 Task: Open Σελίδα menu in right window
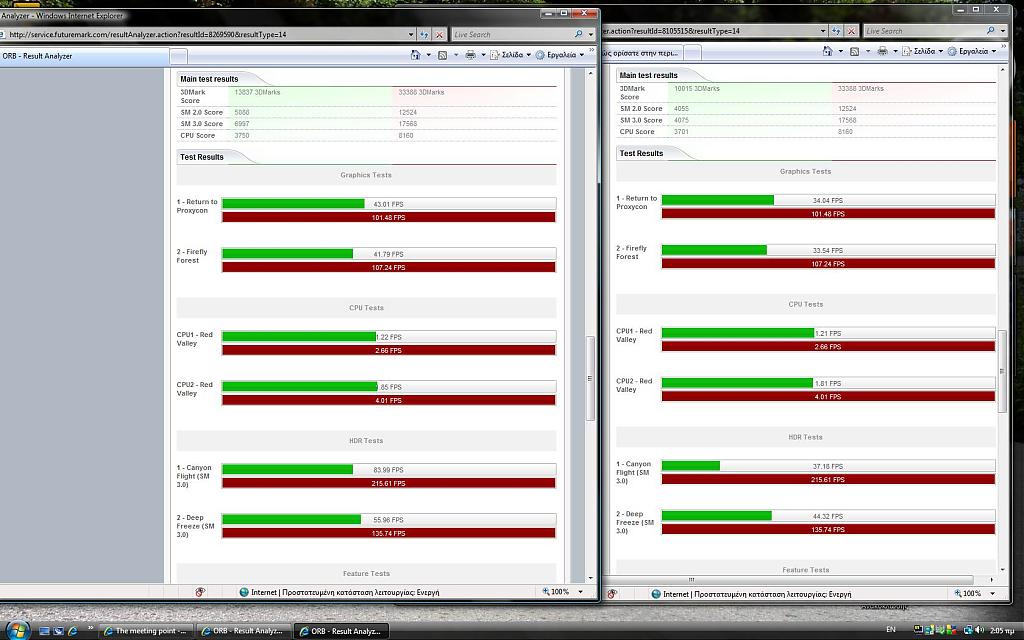pyautogui.click(x=923, y=51)
